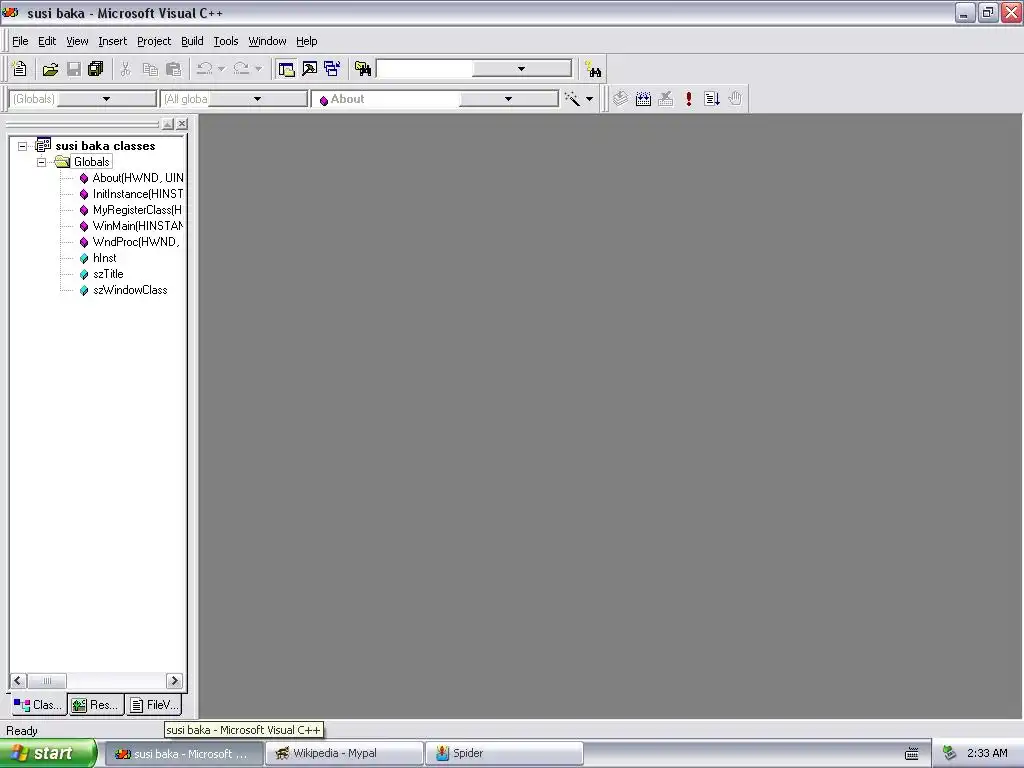Click the workspace panel scroll right arrow
The width and height of the screenshot is (1024, 768).
174,680
